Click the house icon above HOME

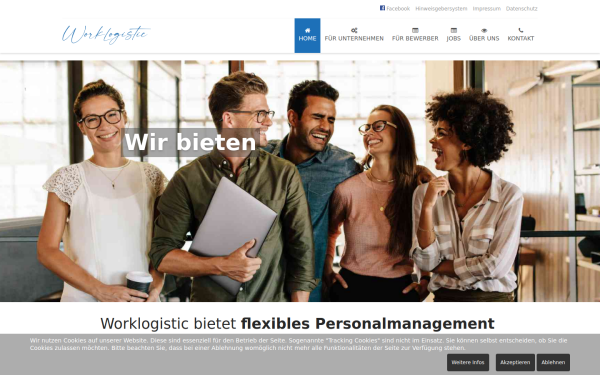(x=307, y=30)
